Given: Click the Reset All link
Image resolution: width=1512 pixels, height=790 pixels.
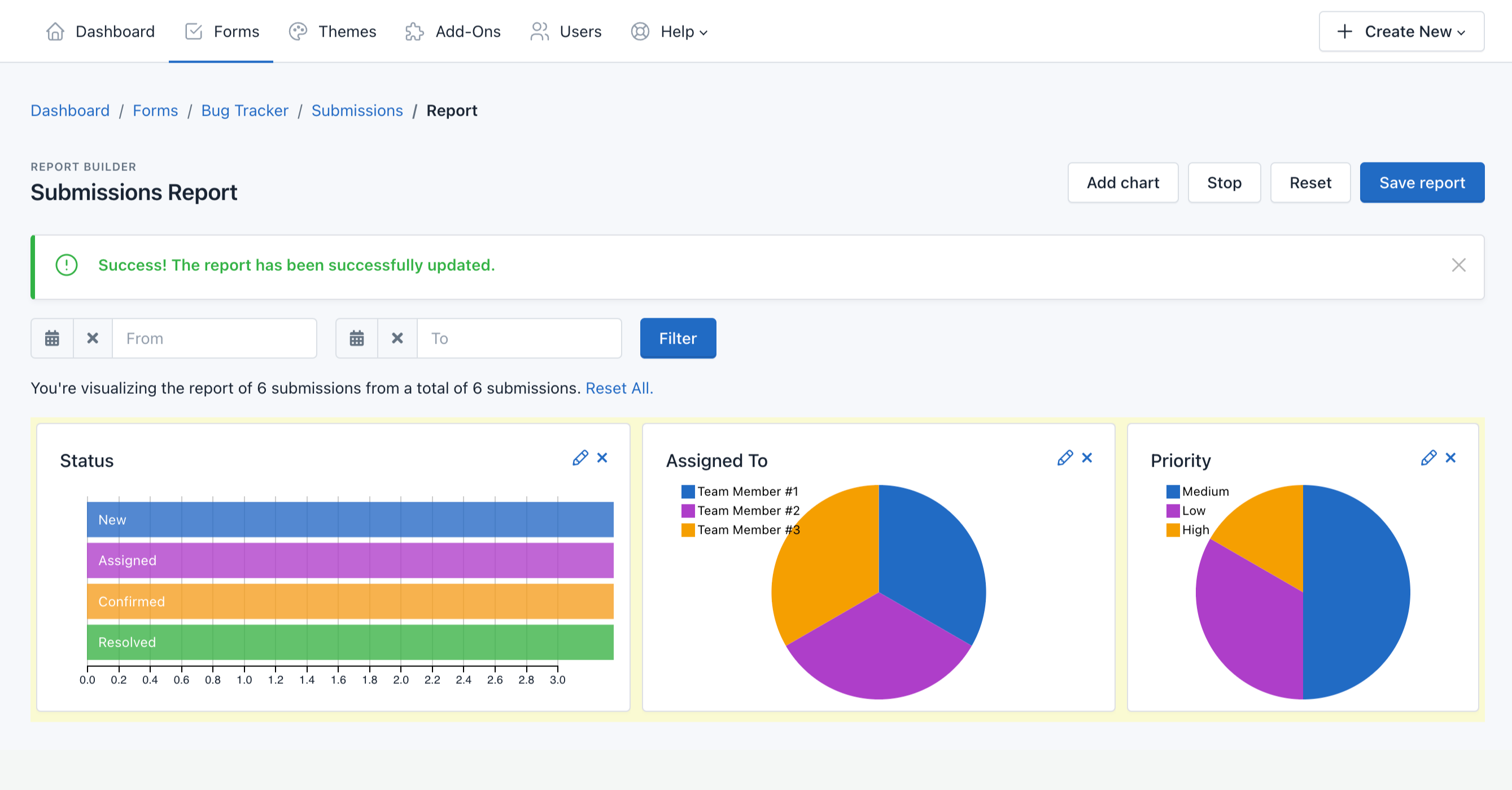Looking at the screenshot, I should point(619,388).
